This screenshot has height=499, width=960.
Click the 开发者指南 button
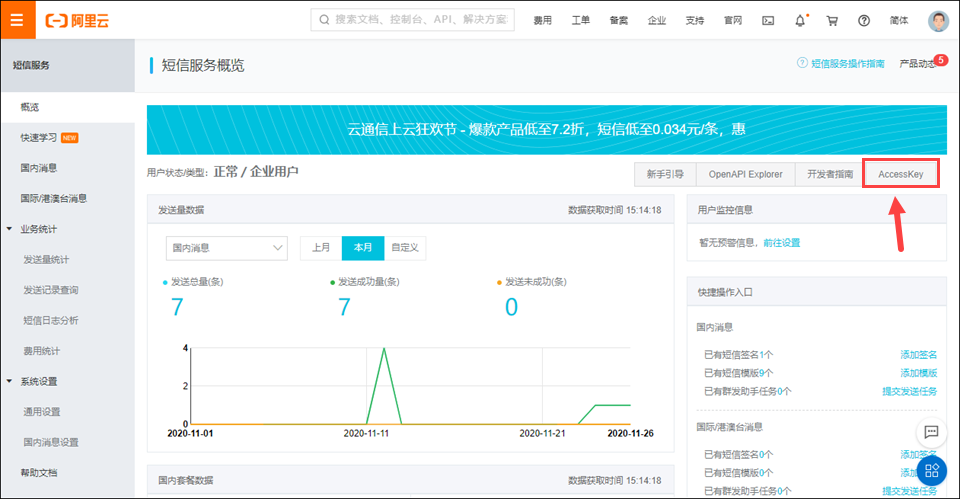tap(830, 174)
